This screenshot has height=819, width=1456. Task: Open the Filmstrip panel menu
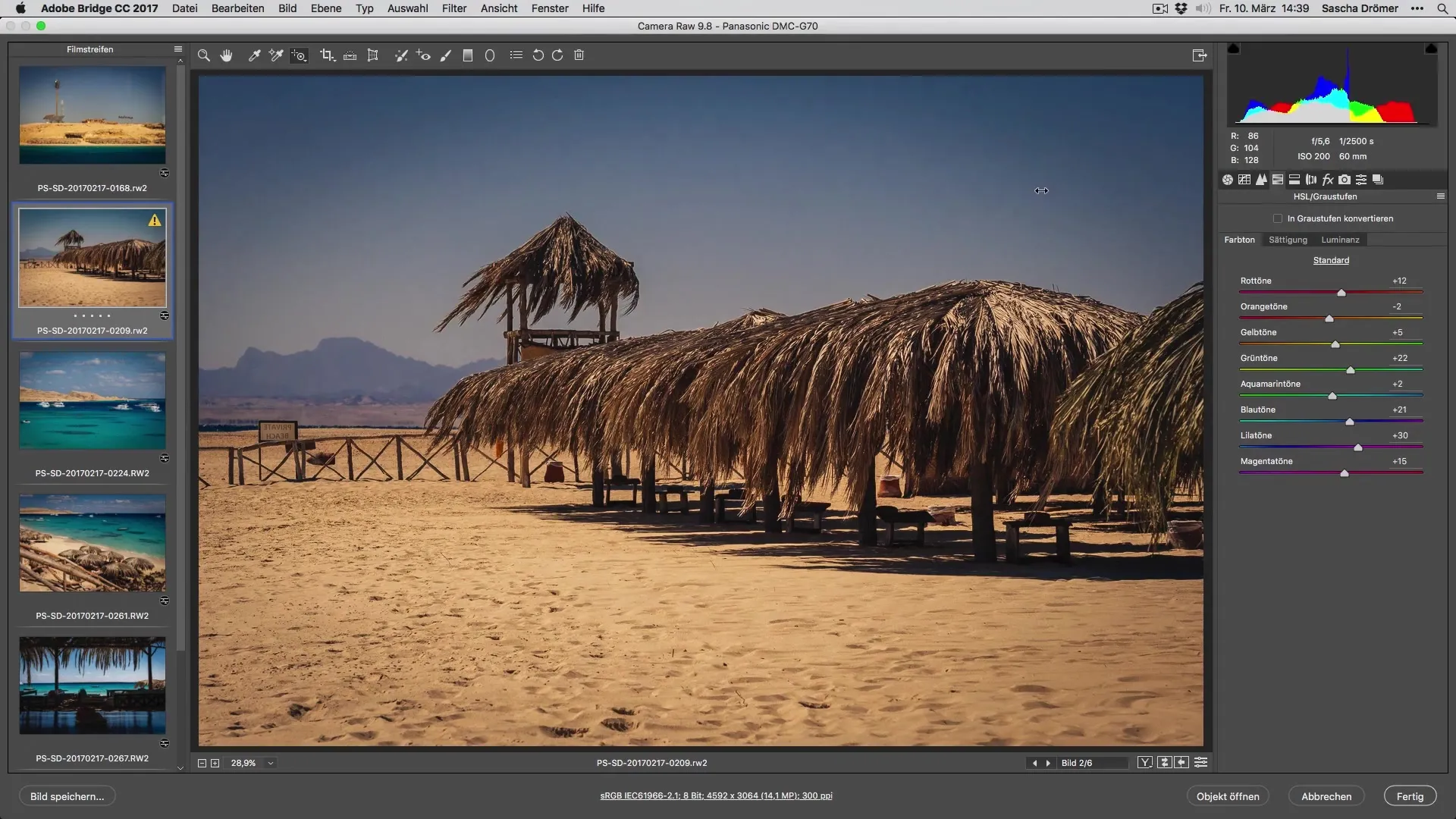coord(178,49)
